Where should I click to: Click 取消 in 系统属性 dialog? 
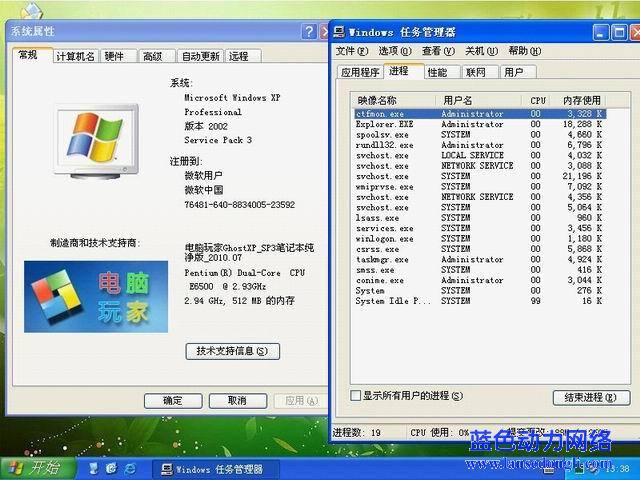tap(238, 401)
